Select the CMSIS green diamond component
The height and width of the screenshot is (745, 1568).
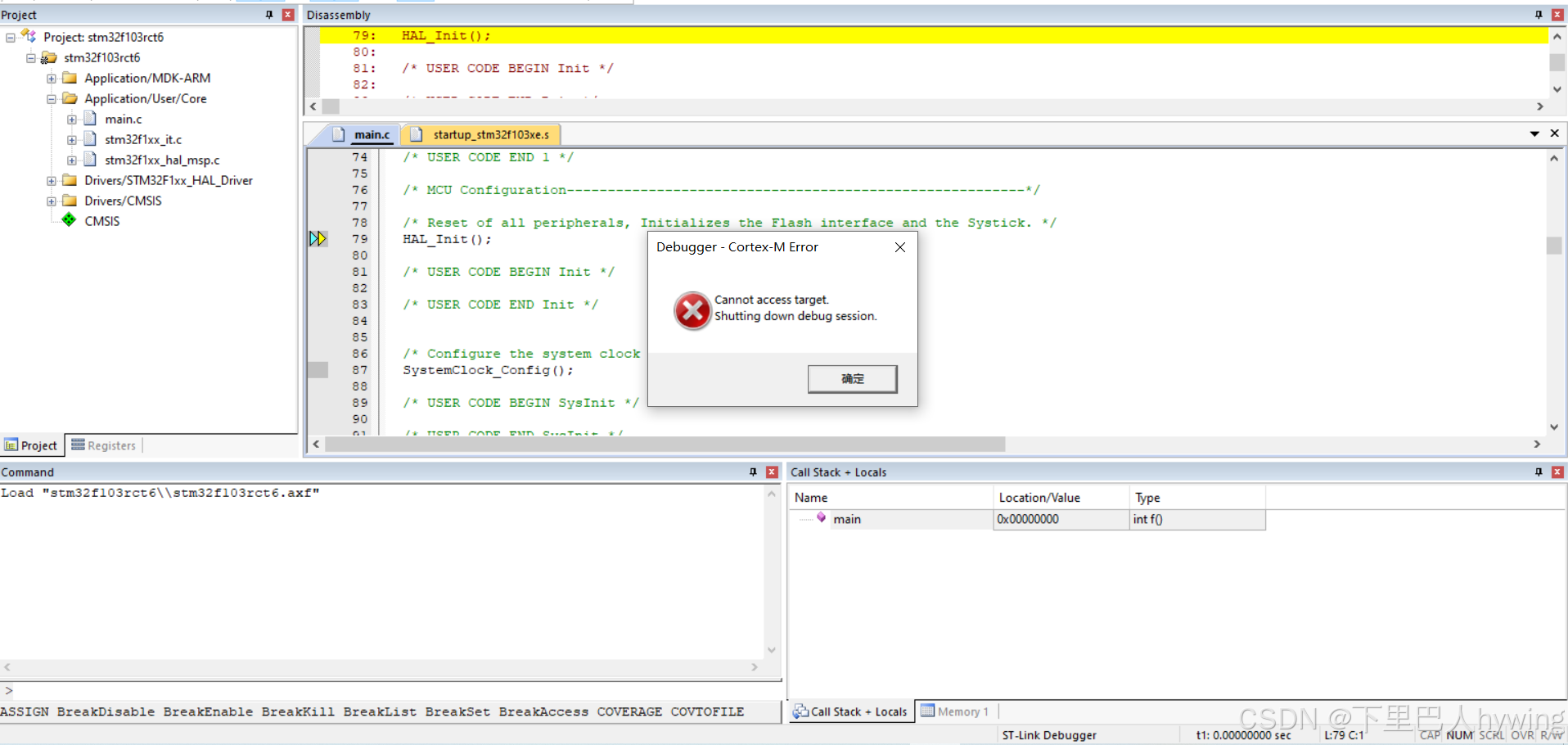(x=69, y=220)
